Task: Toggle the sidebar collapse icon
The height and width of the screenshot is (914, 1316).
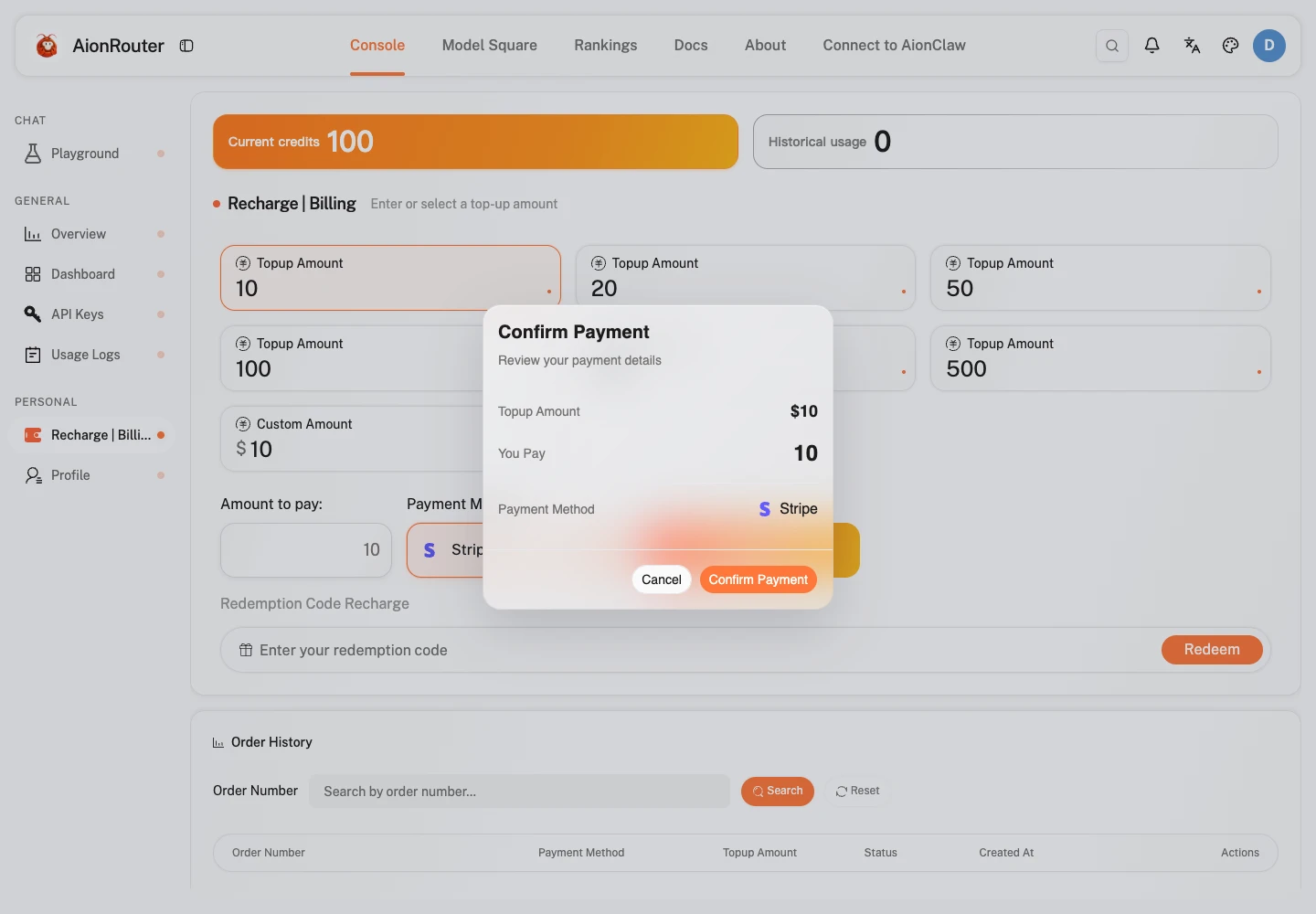Action: [x=186, y=46]
